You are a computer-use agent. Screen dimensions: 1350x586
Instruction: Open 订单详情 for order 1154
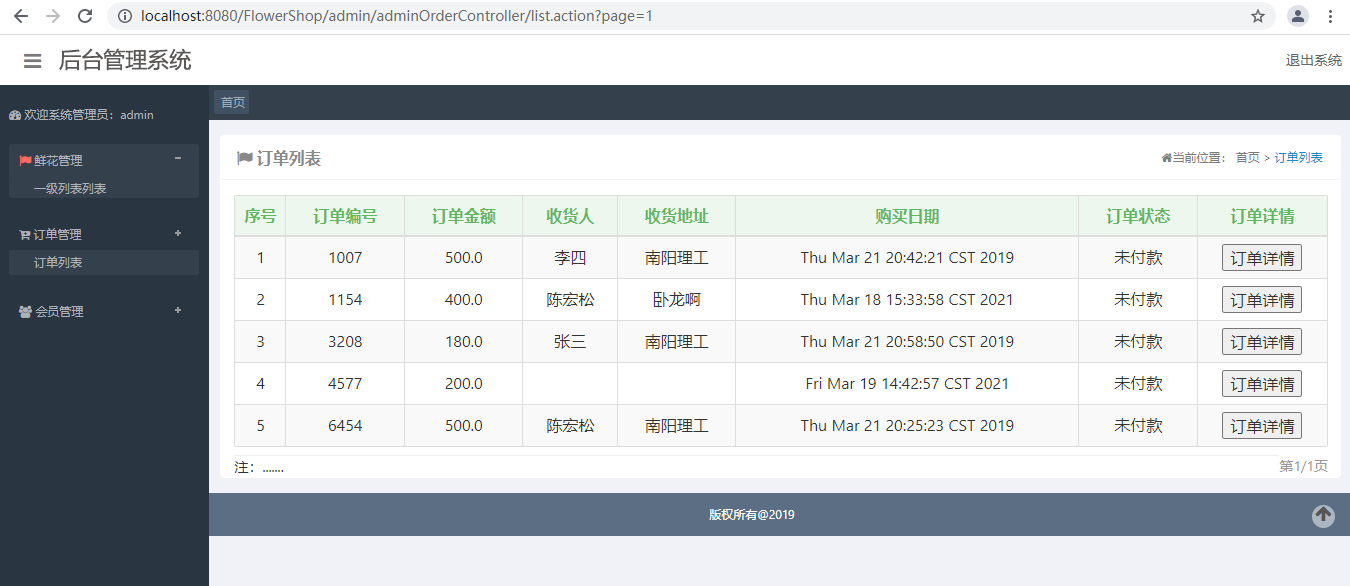point(1261,300)
